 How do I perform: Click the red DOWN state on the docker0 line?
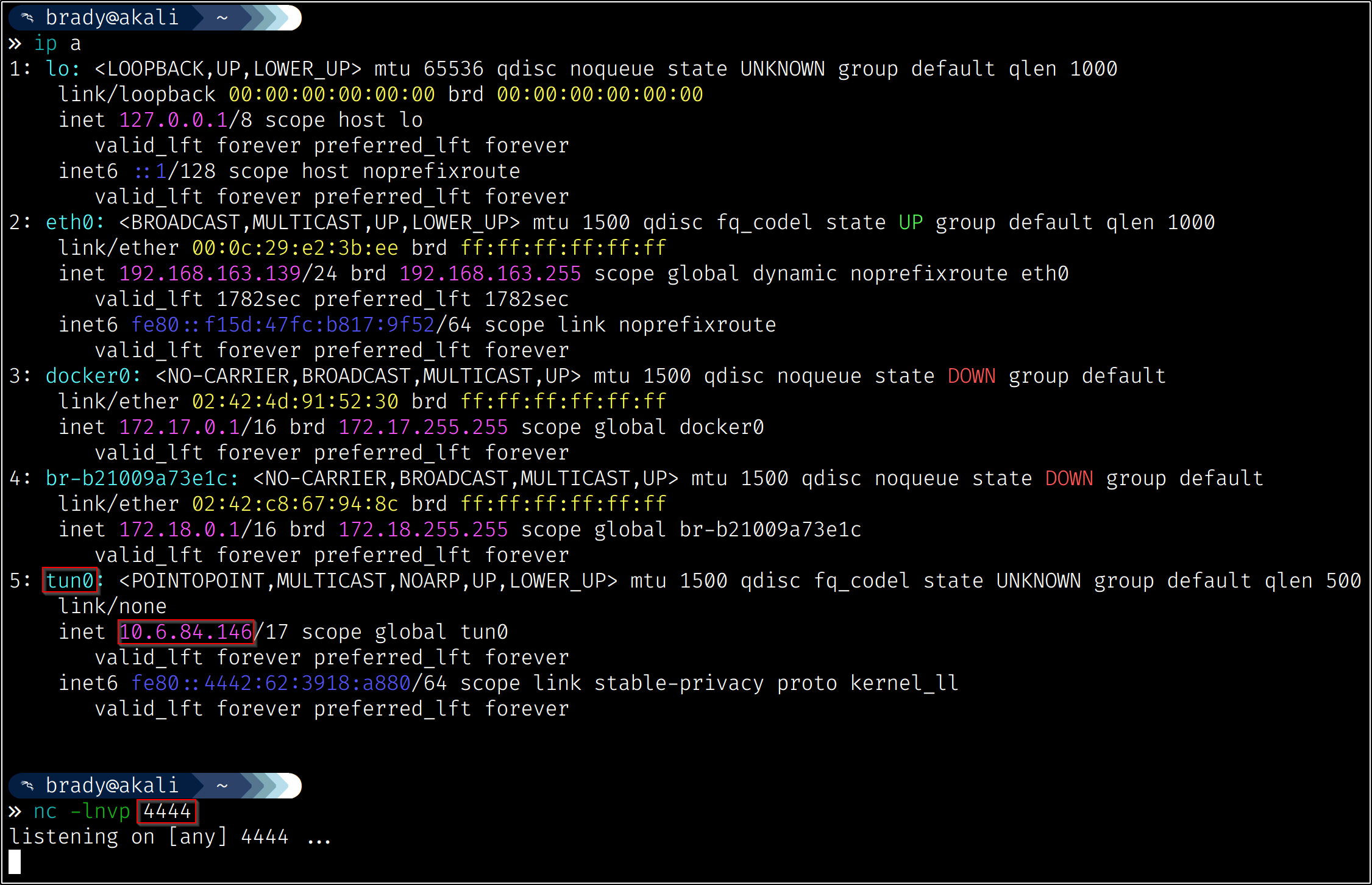click(x=971, y=376)
